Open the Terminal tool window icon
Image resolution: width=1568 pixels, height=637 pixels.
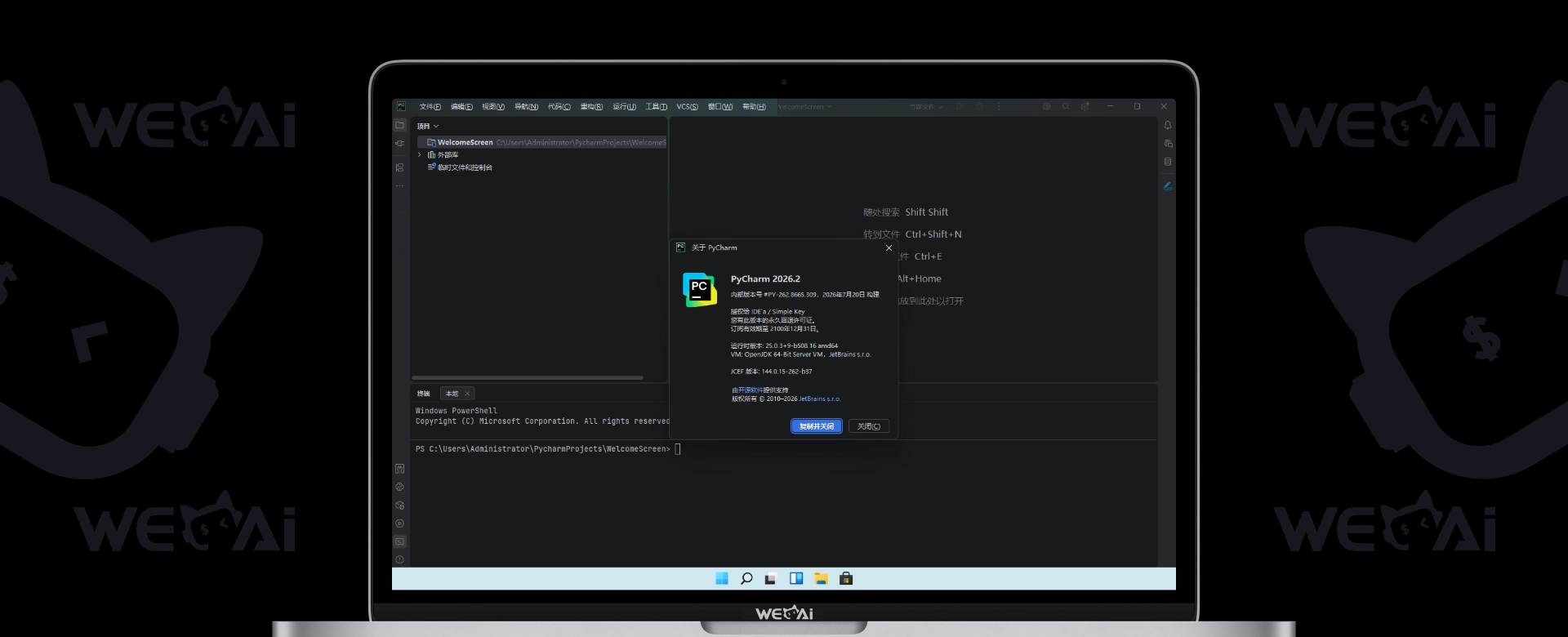[x=399, y=541]
